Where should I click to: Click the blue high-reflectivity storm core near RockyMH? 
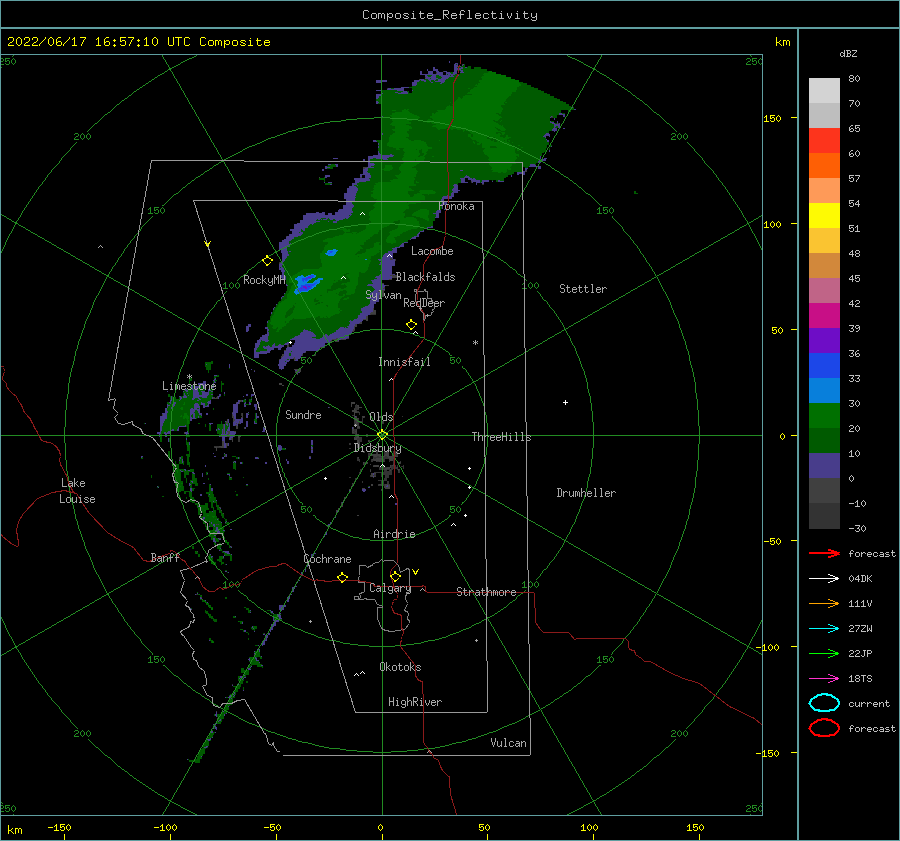tap(307, 283)
